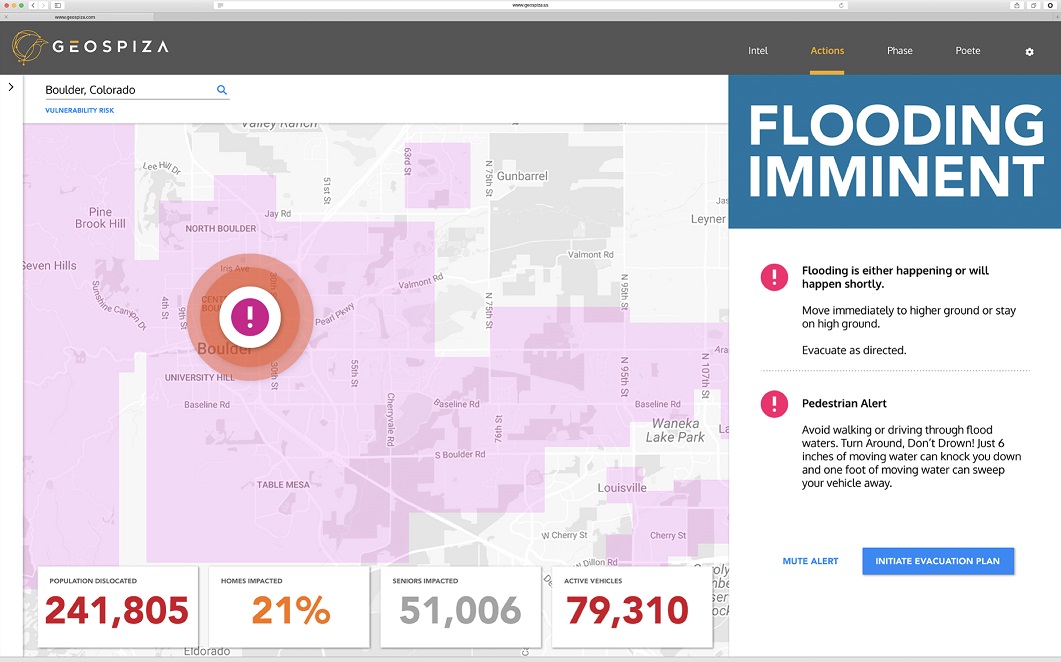Click the Jay Rd map label
1061x662 pixels.
(277, 214)
